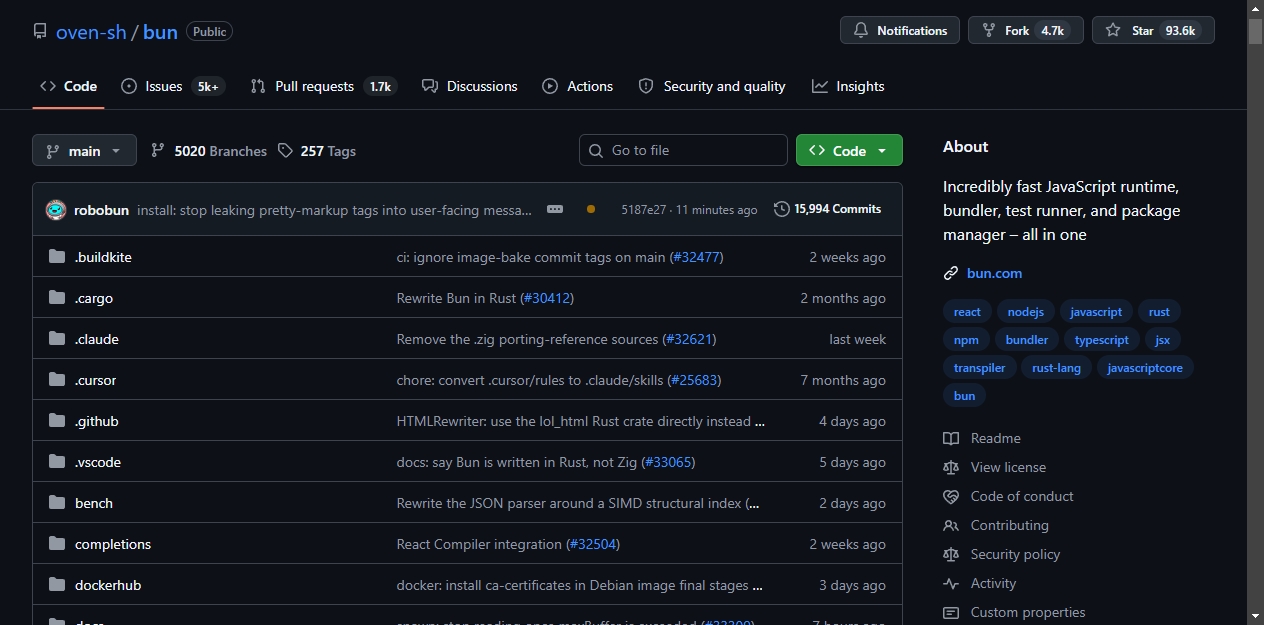Open the bun repository name link
This screenshot has height=625, width=1264.
pos(160,31)
